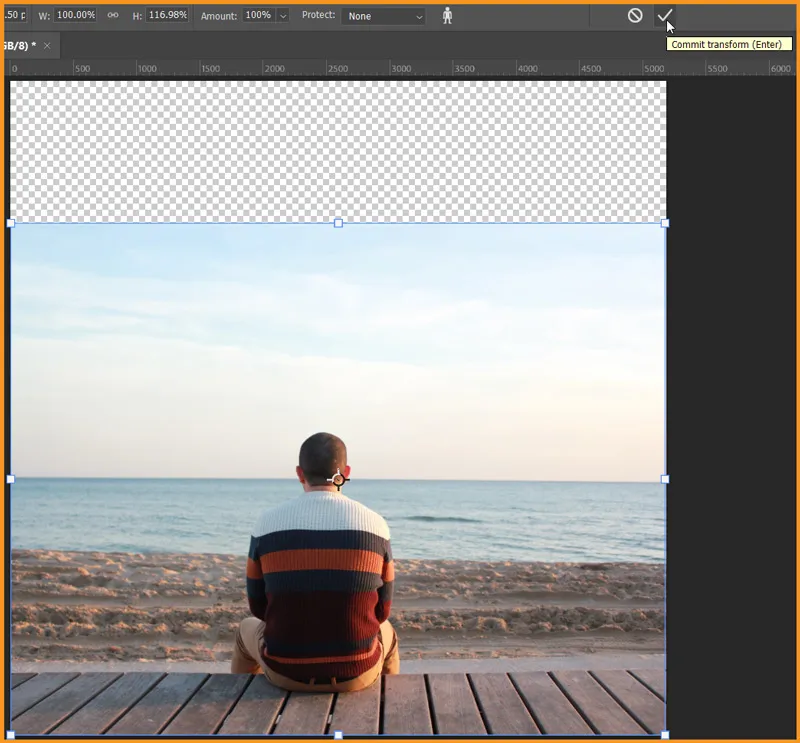Click the top-right corner transform handle
The height and width of the screenshot is (743, 800).
click(665, 223)
